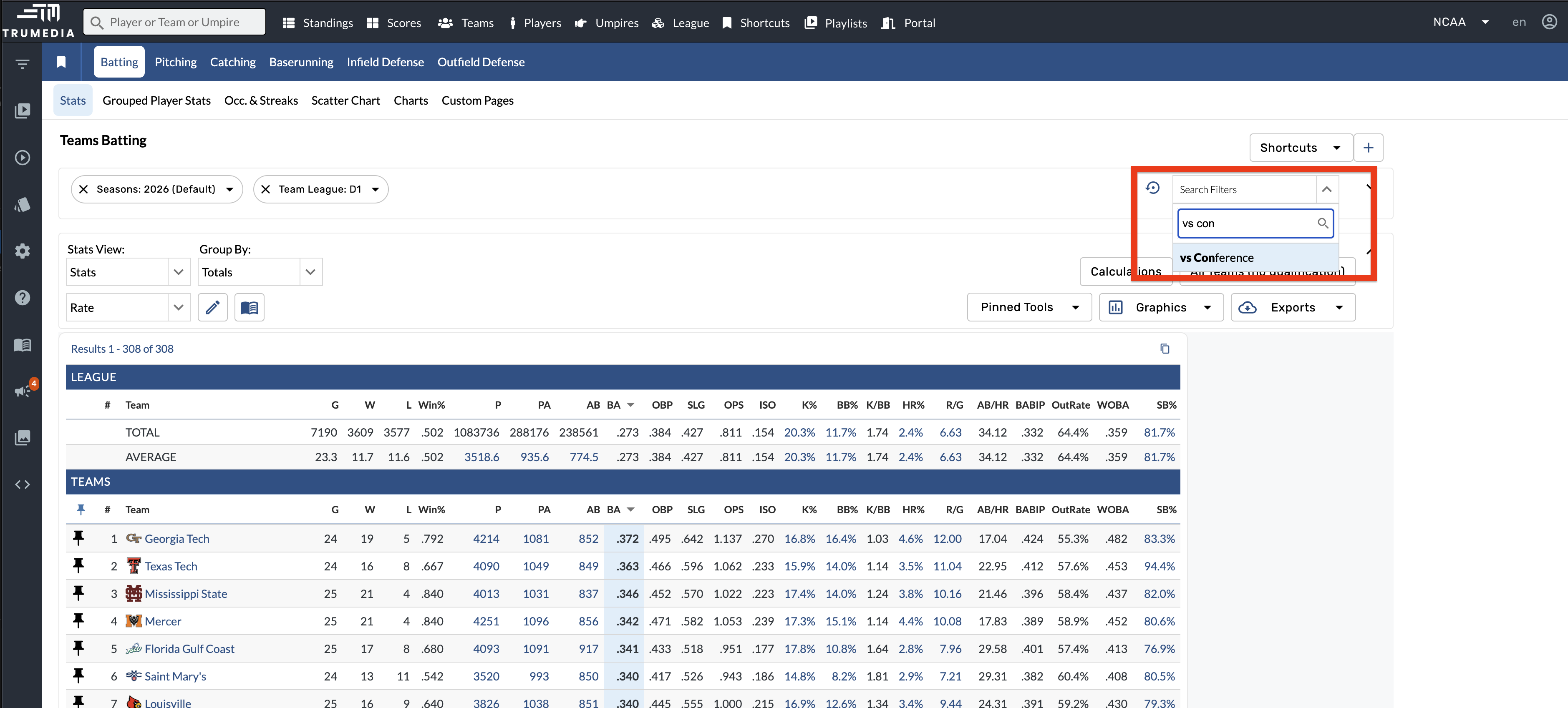Image resolution: width=1568 pixels, height=708 pixels.
Task: Remove the Seasons 2026 filter
Action: [84, 189]
